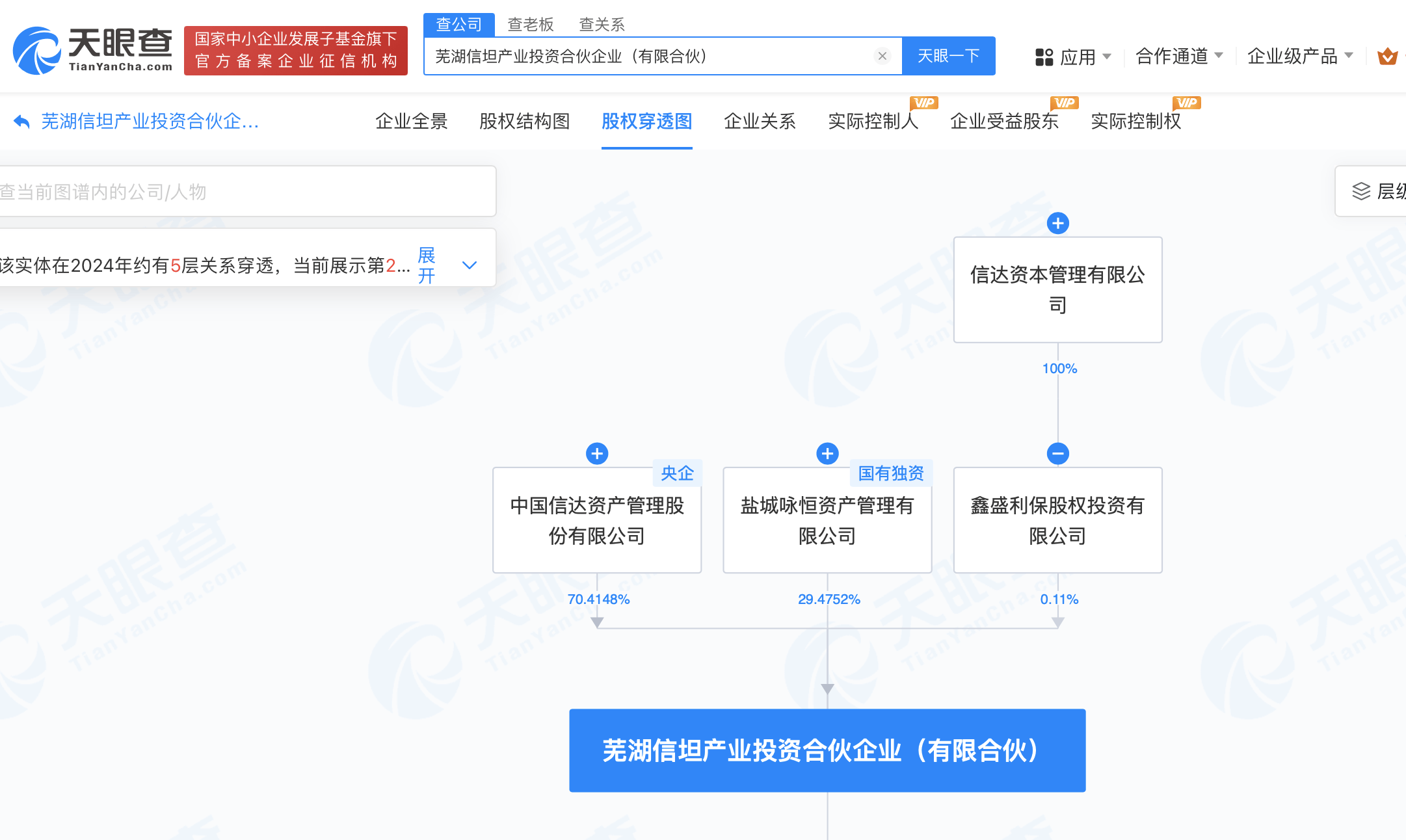Click the VIP badge on 实际控制权
This screenshot has height=840, width=1406.
(1187, 103)
